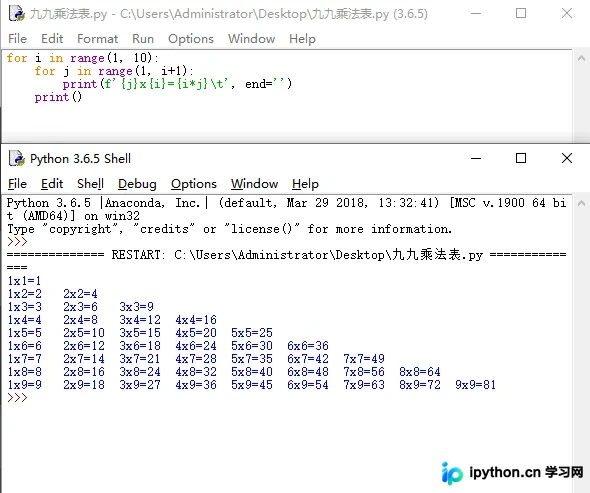The width and height of the screenshot is (590, 493).
Task: Click Shell scrollbar up arrow
Action: point(581,204)
